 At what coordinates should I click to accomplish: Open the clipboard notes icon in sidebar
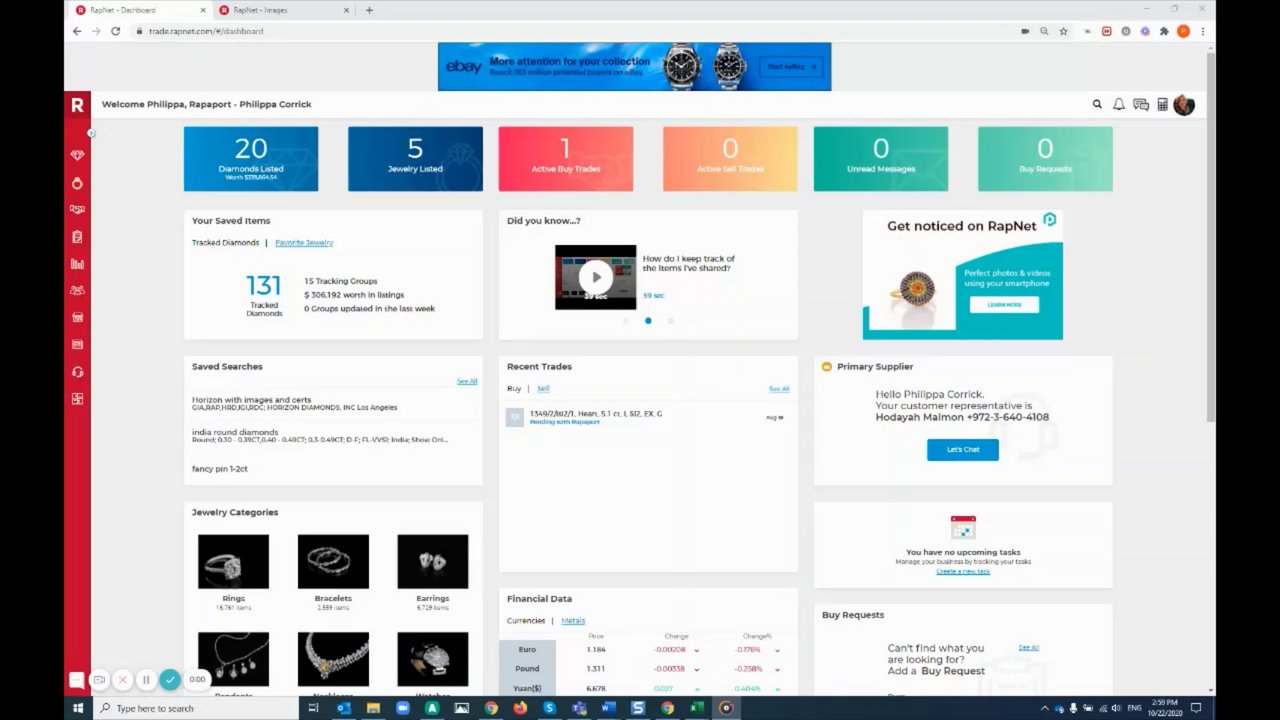(77, 237)
